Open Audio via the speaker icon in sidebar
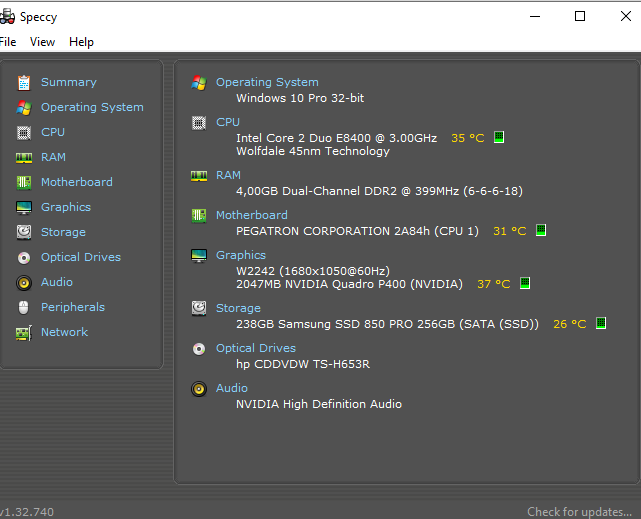 point(24,282)
